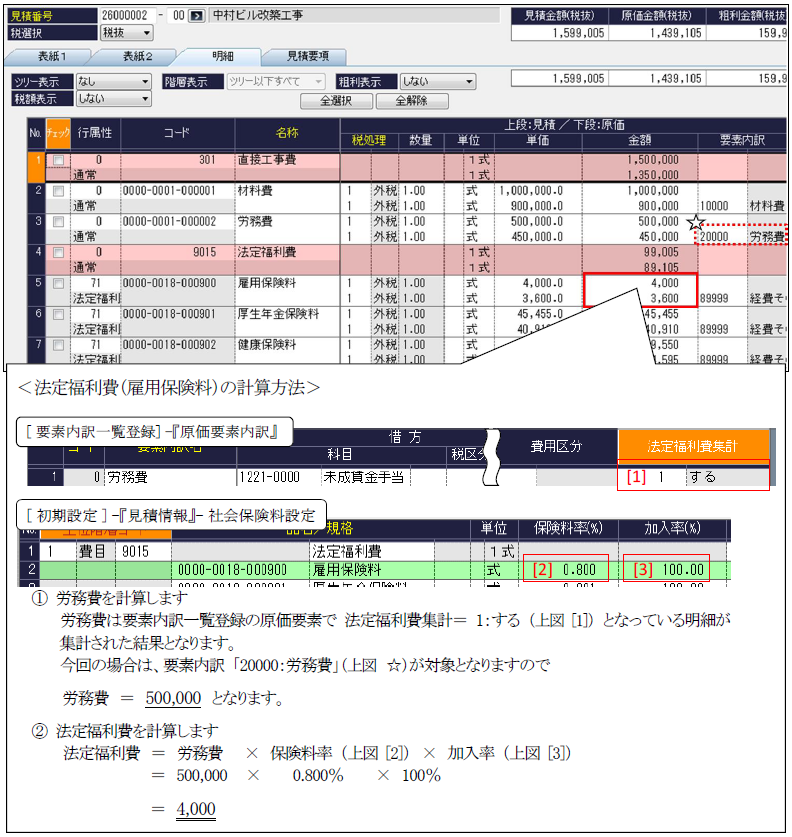
Task: Click the unit price cell 1,000,000.0
Action: pyautogui.click(x=538, y=191)
